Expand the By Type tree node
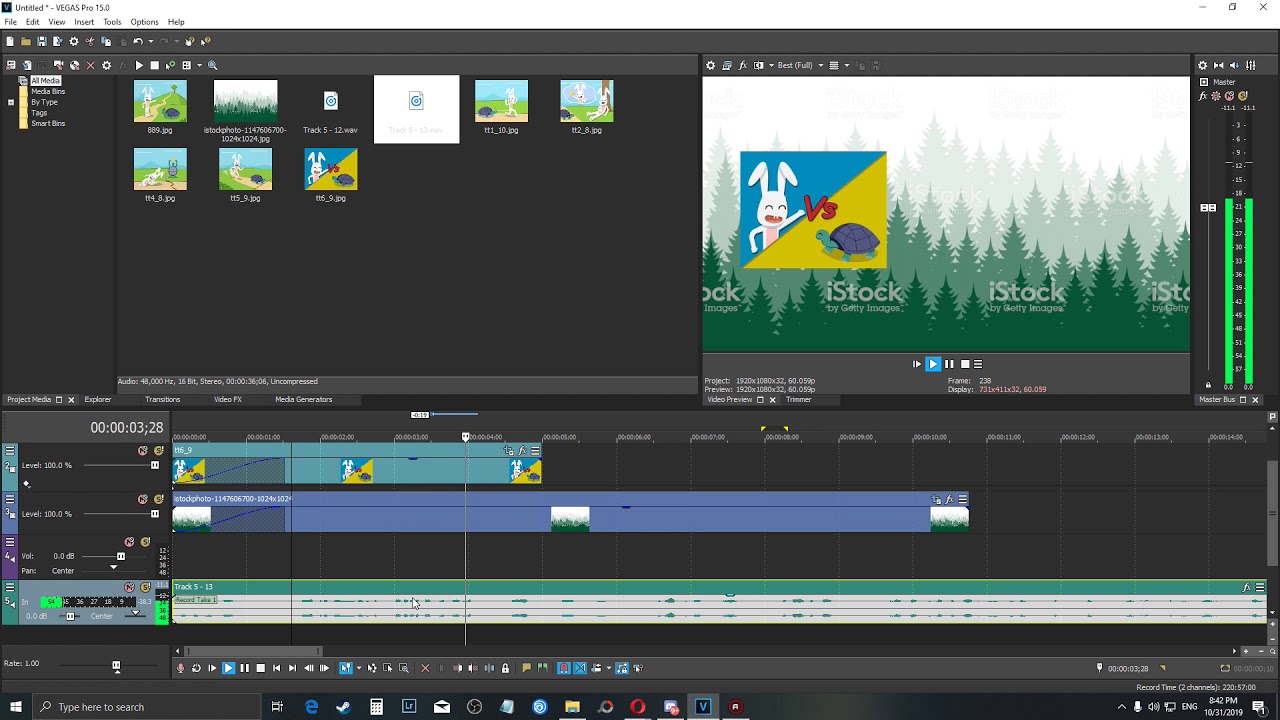Viewport: 1280px width, 720px height. click(11, 102)
